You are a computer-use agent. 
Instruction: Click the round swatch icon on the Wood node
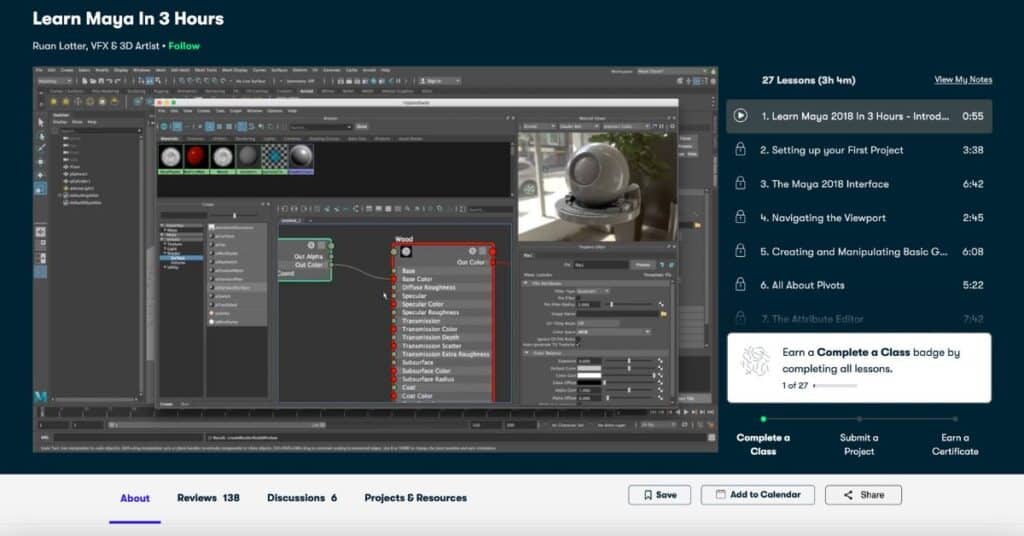point(406,252)
